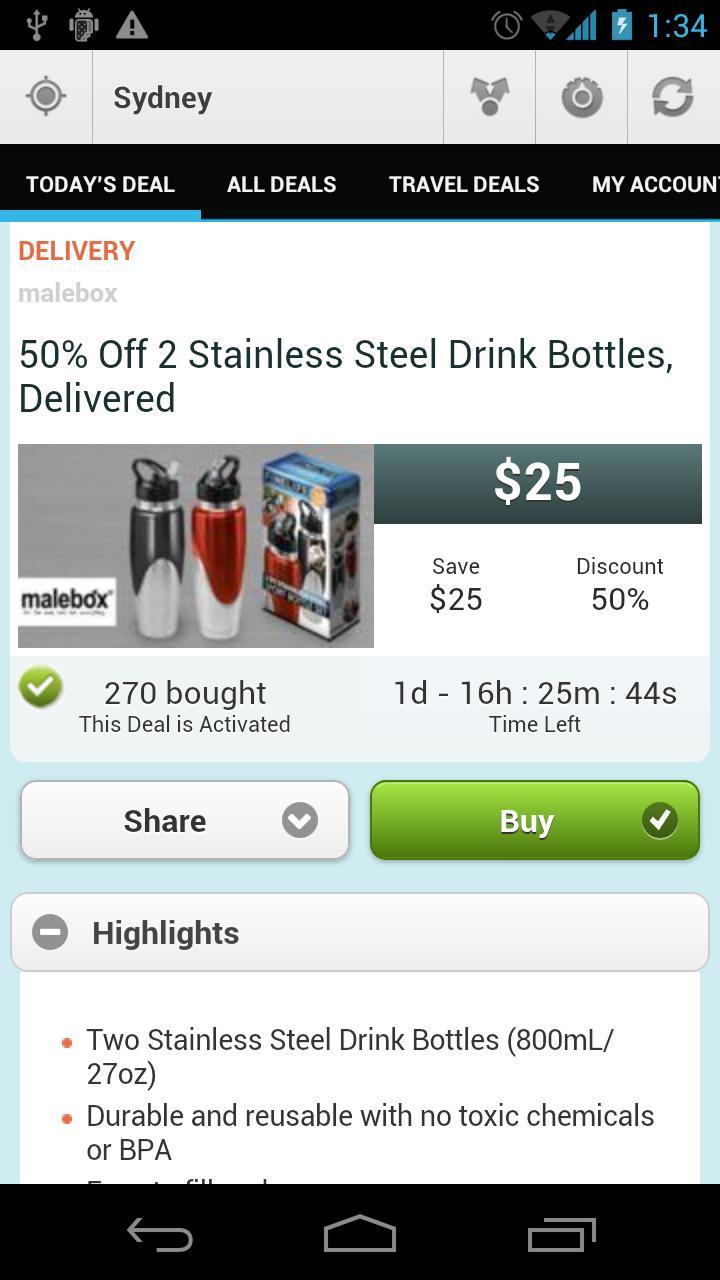
Task: Collapse the Highlights section
Action: point(50,932)
